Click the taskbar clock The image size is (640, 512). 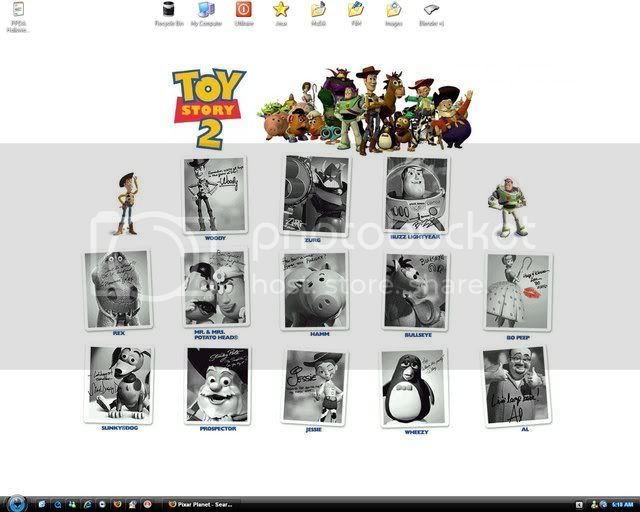click(x=620, y=503)
